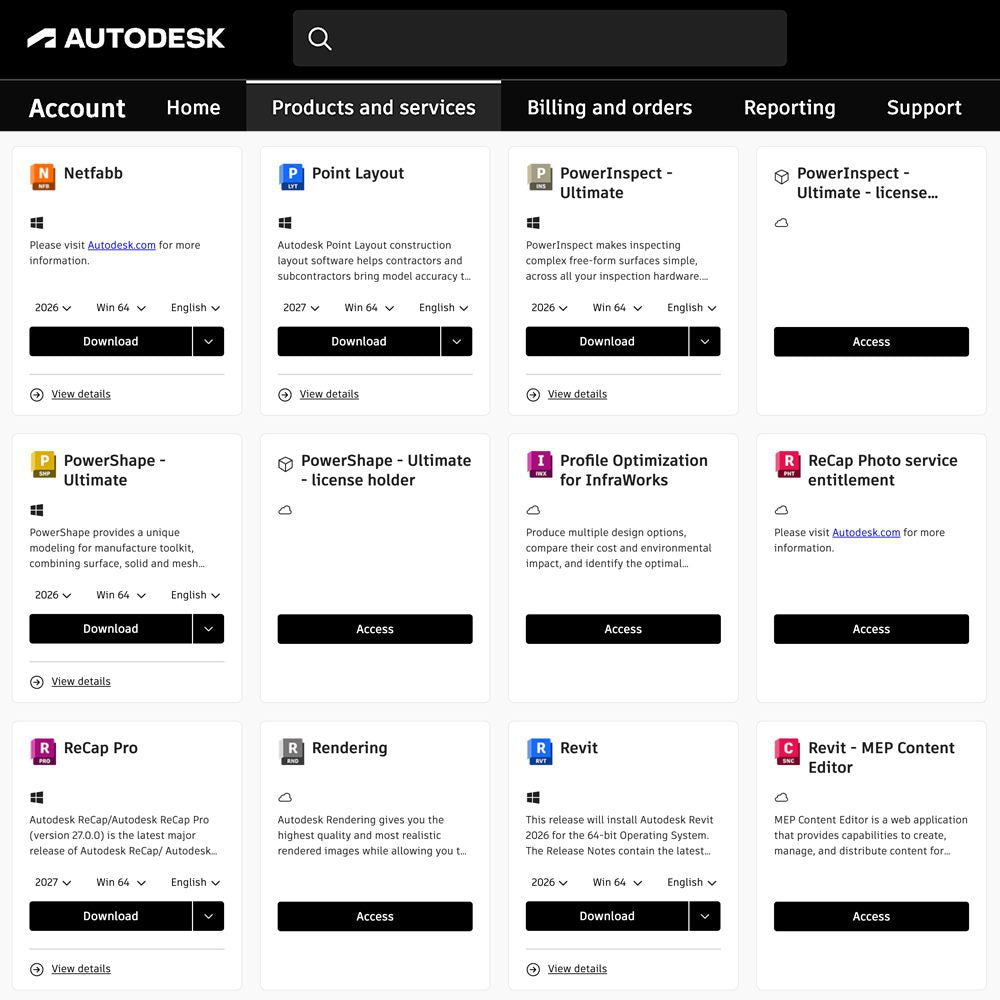The height and width of the screenshot is (1000, 1000).
Task: Click the Revit MEP Content Editor icon
Action: click(788, 751)
